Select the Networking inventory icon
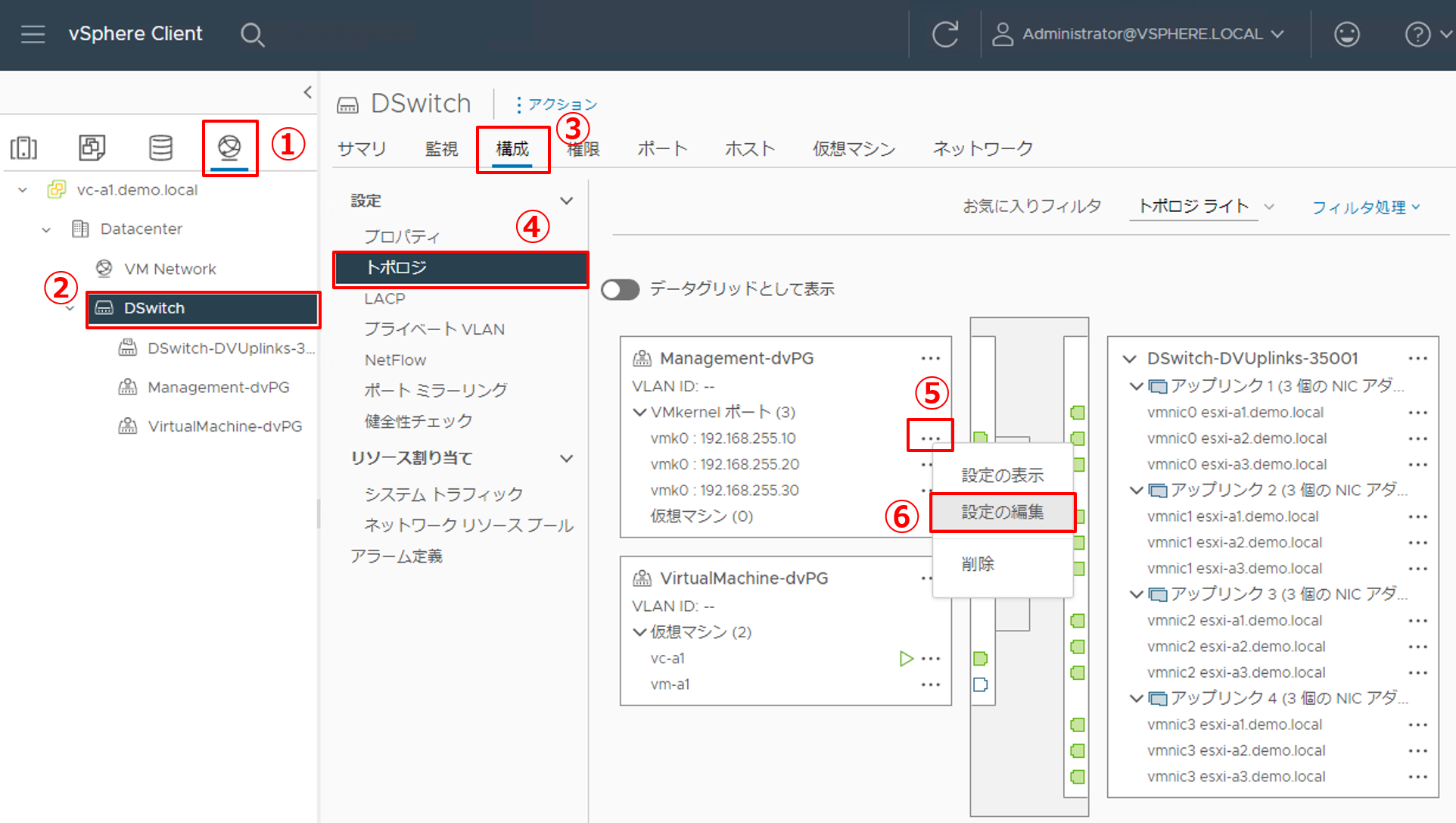Viewport: 1456px width, 823px height. click(x=229, y=147)
